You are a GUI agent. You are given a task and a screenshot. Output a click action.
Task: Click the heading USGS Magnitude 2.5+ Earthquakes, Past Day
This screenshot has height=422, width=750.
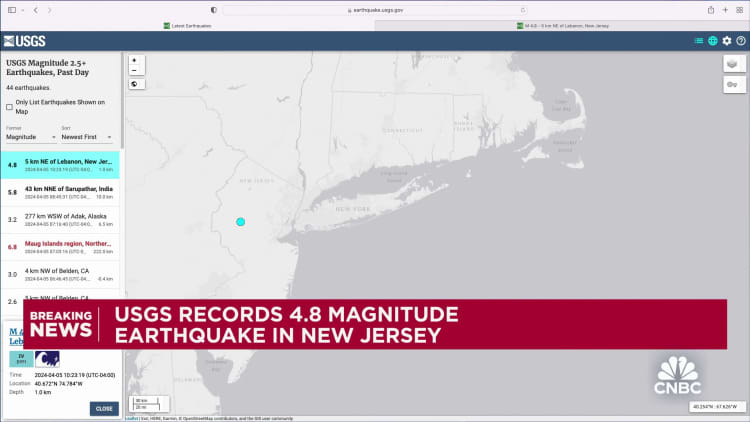47,67
